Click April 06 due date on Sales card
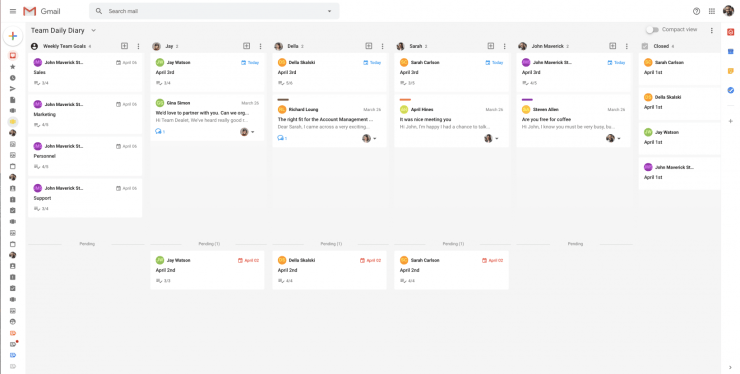The image size is (740, 374). tap(126, 62)
